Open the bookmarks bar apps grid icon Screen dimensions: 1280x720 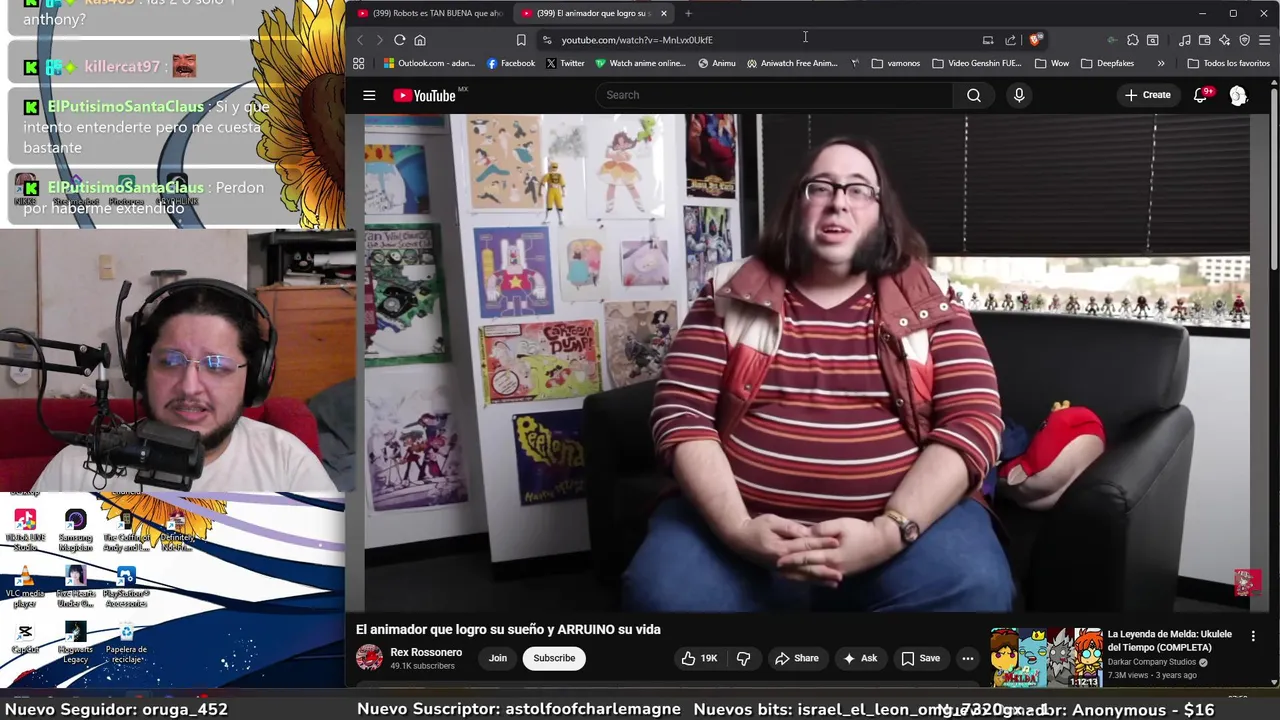[358, 63]
